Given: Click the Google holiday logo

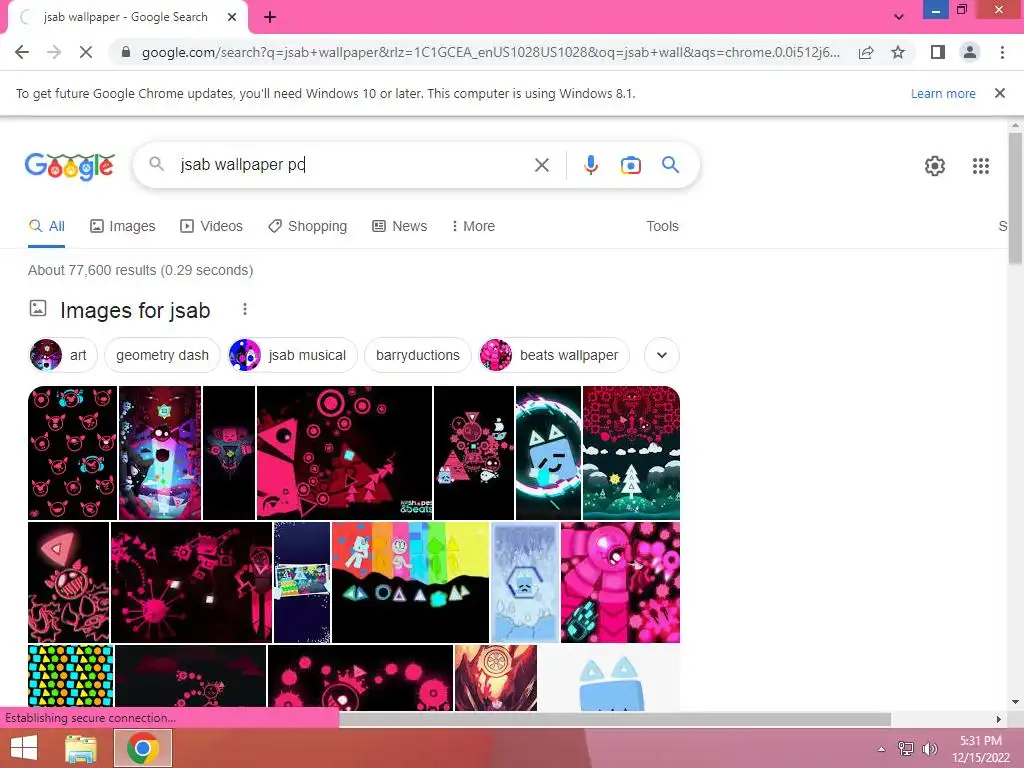Looking at the screenshot, I should (x=70, y=166).
